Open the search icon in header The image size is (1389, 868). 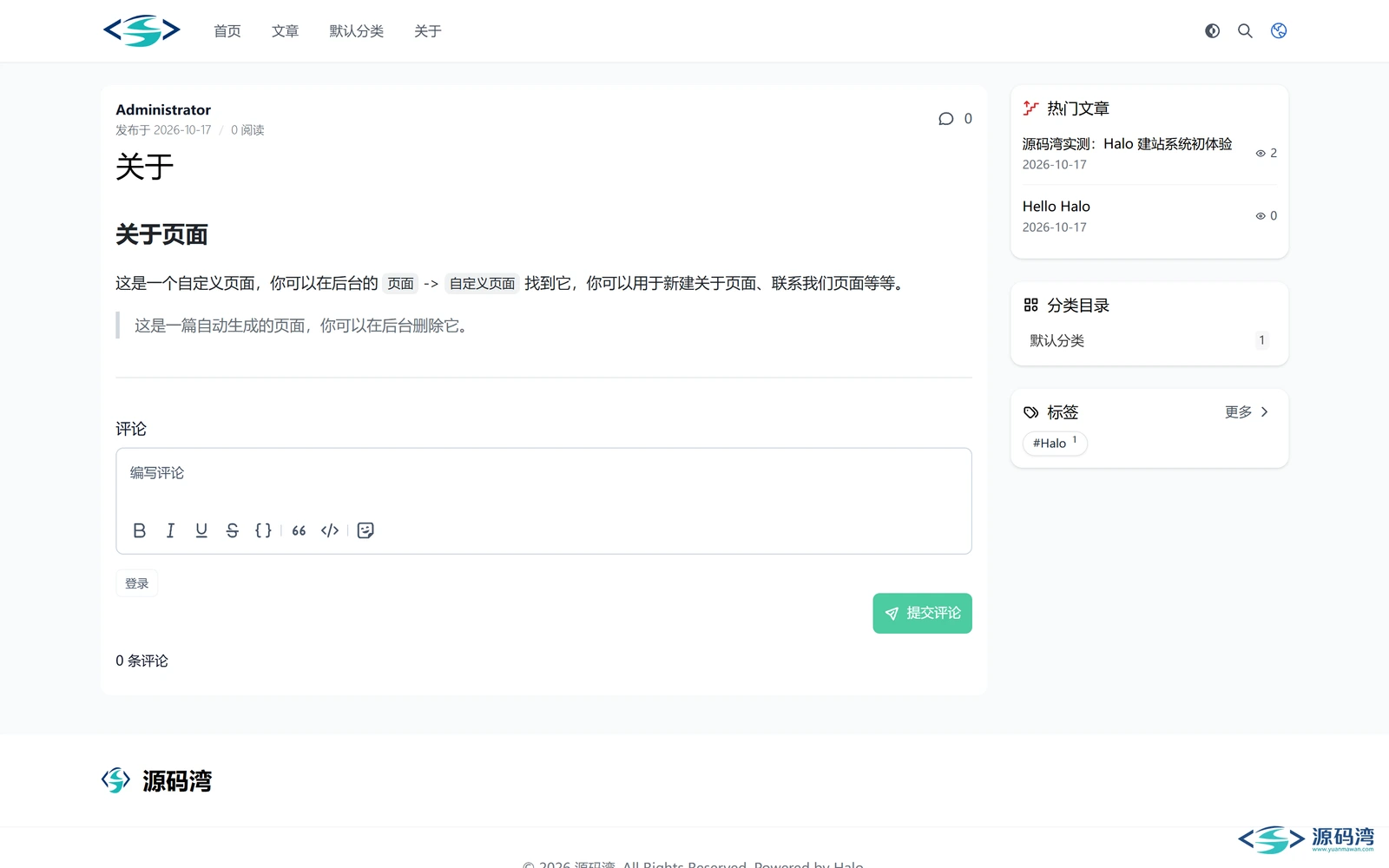point(1245,31)
